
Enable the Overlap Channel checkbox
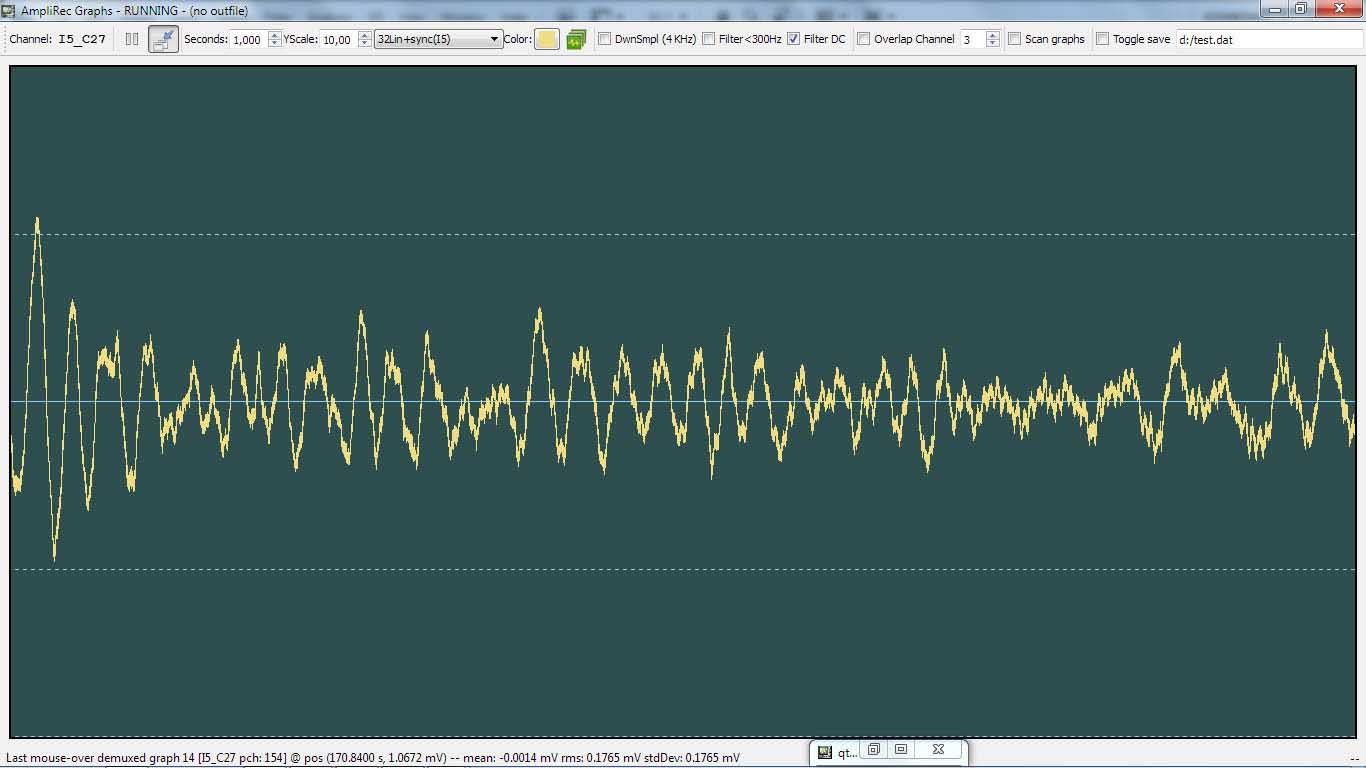863,39
